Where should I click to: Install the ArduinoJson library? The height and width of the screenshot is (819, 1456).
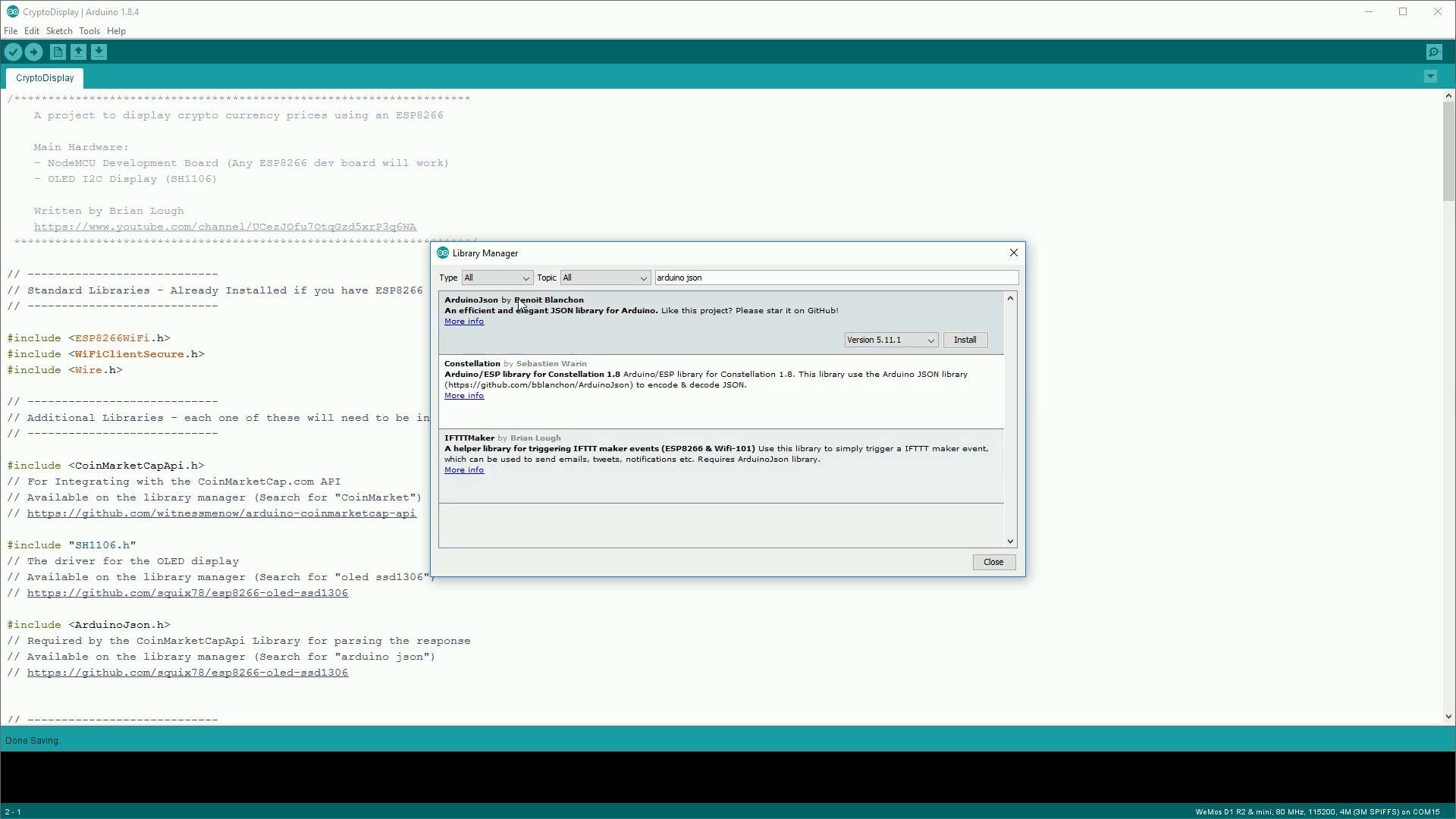pyautogui.click(x=965, y=340)
